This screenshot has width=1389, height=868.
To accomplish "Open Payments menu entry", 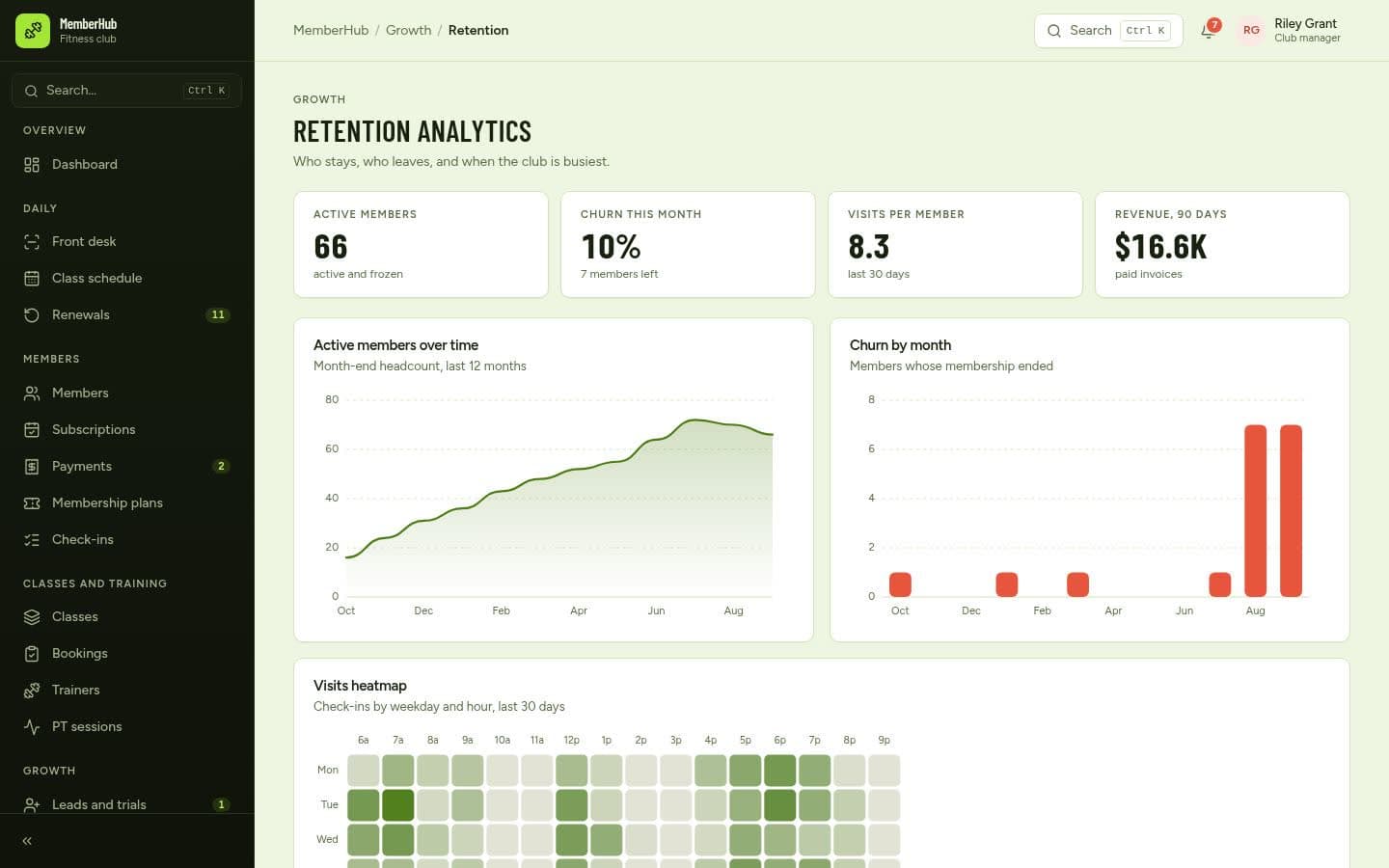I will (127, 467).
